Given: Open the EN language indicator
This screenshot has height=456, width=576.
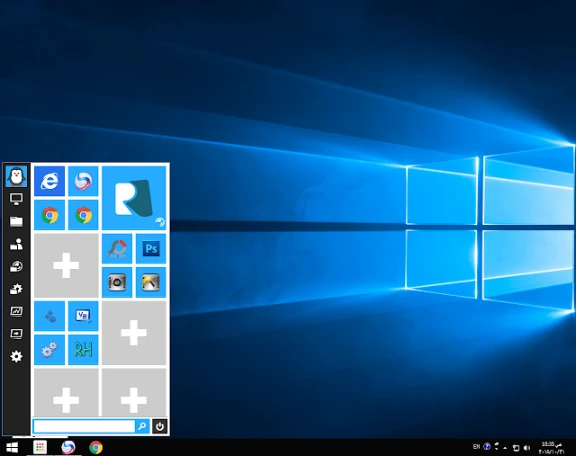Looking at the screenshot, I should point(476,447).
